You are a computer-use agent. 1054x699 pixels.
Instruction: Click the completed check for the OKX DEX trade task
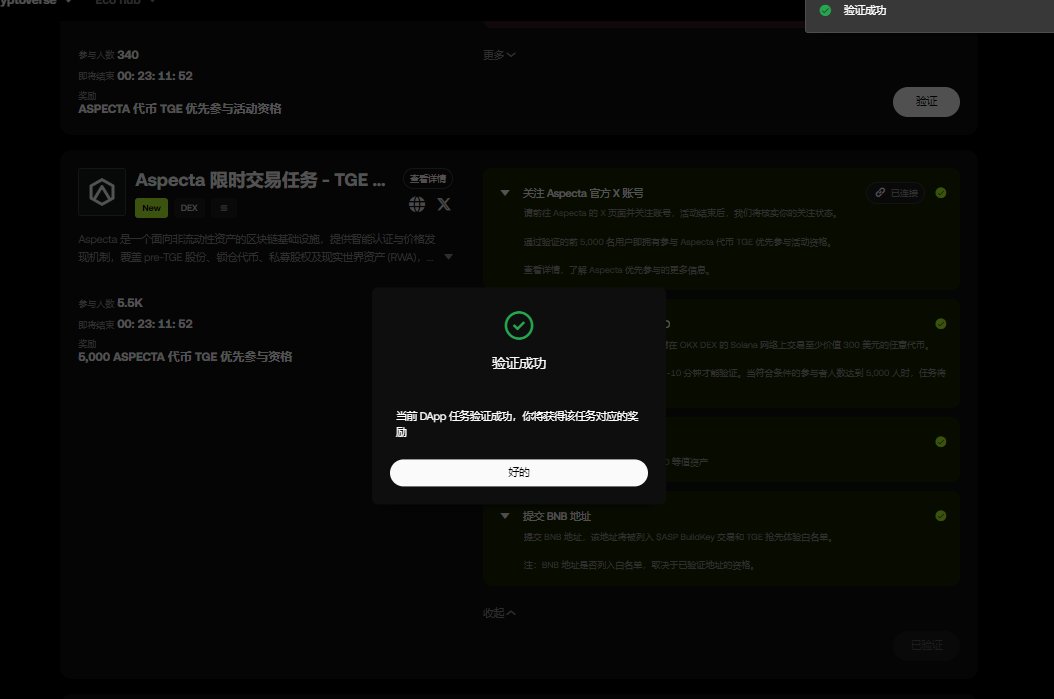pos(940,324)
